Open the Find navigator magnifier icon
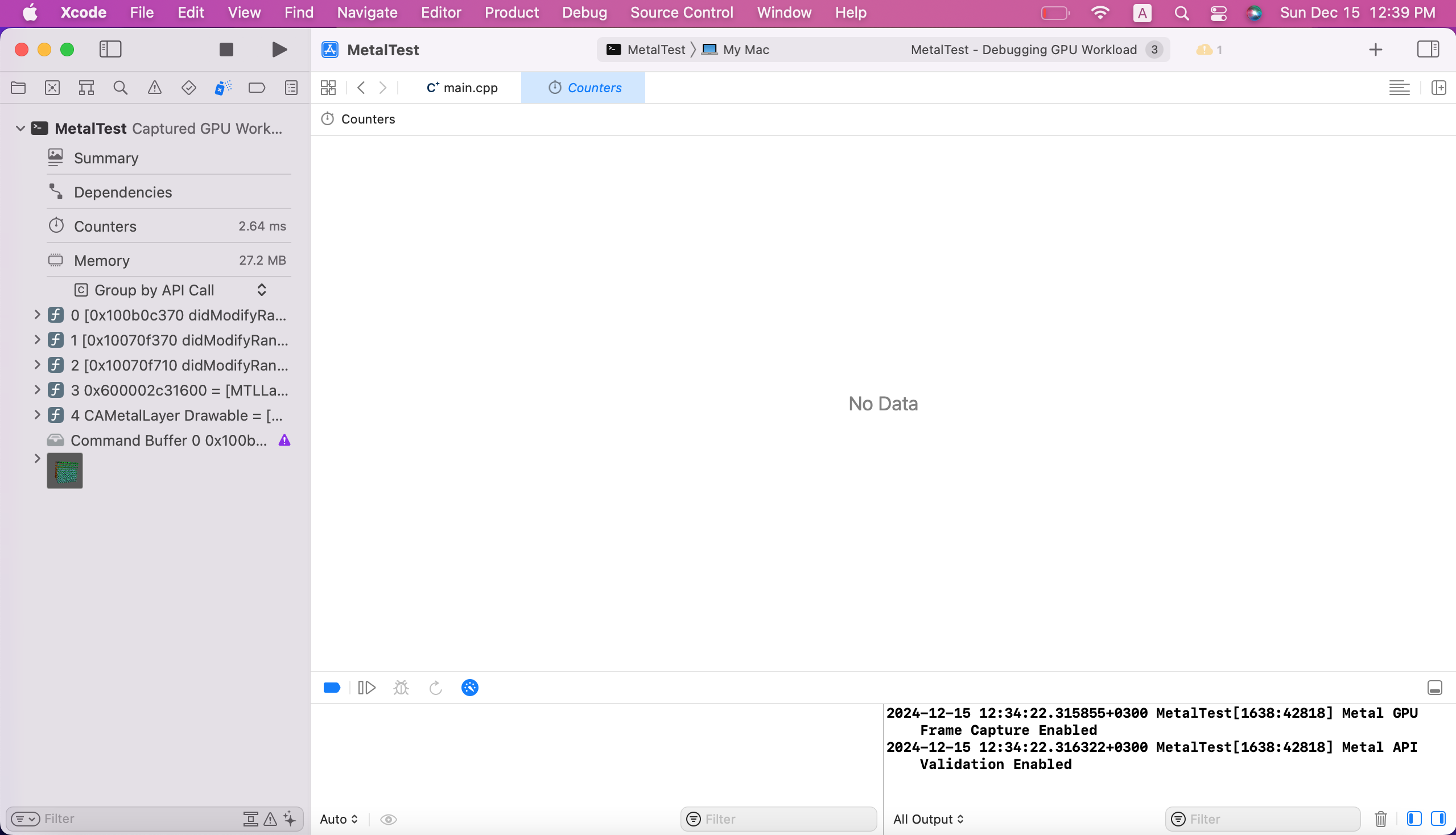Screen dimensions: 1456x835 (x=121, y=88)
